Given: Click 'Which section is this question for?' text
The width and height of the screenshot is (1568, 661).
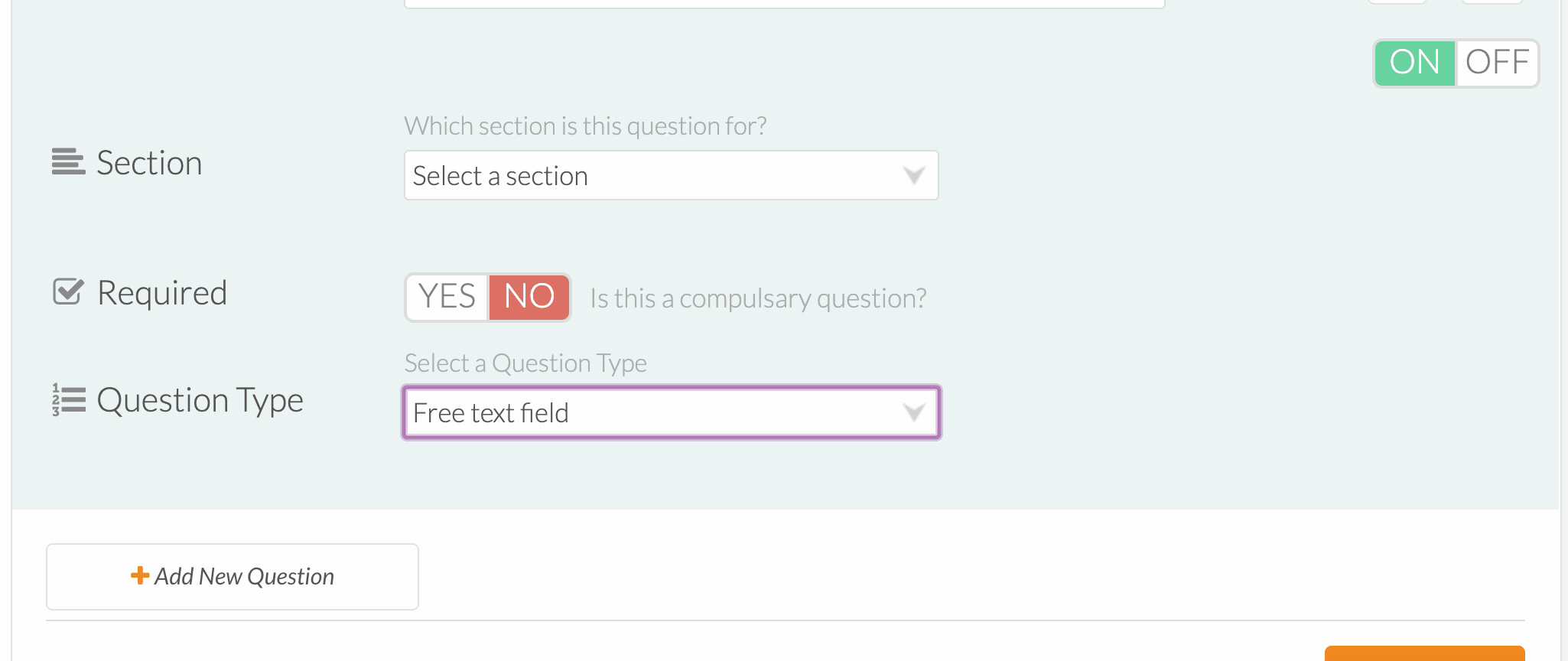Looking at the screenshot, I should [586, 125].
